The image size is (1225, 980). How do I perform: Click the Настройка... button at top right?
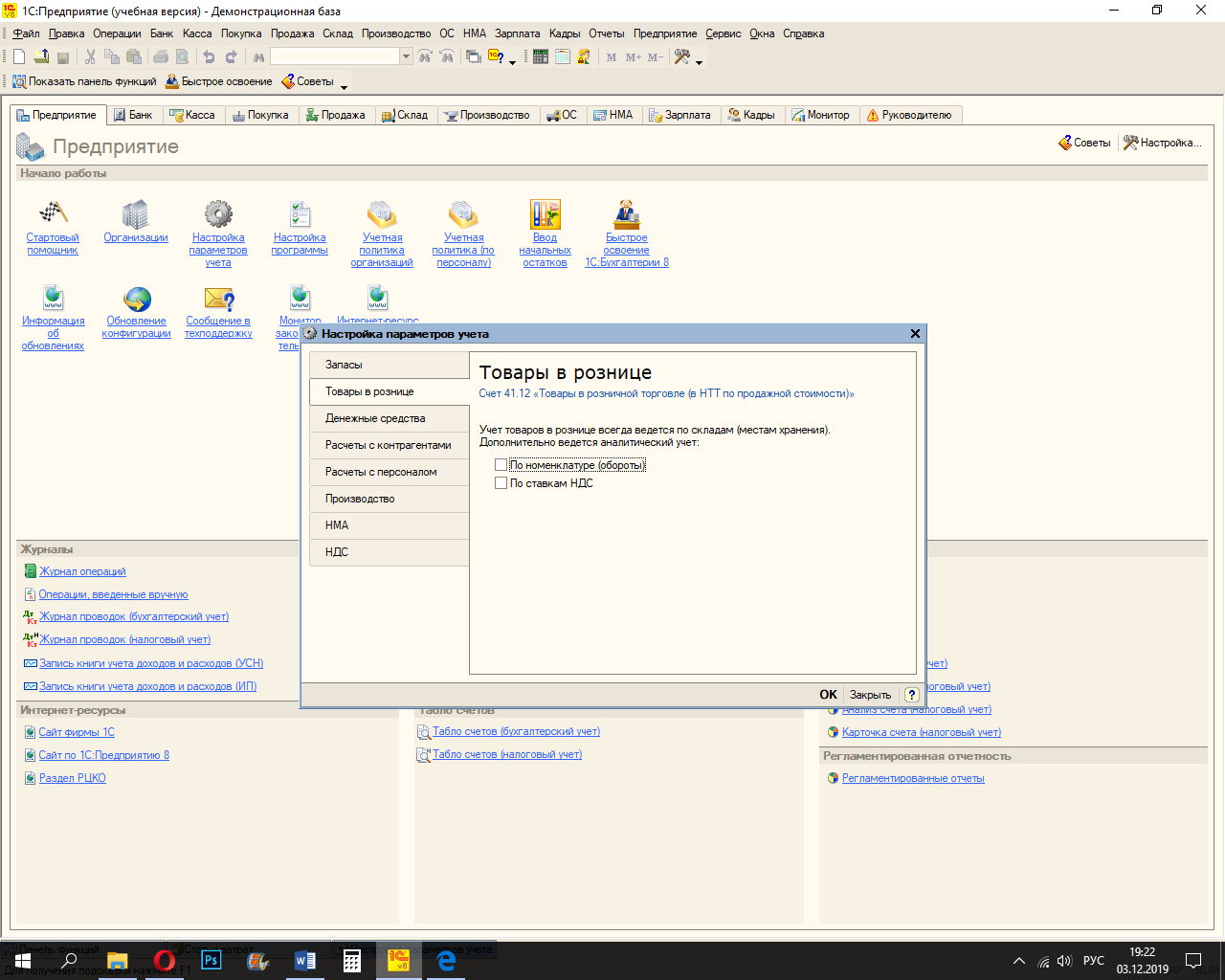click(1162, 143)
